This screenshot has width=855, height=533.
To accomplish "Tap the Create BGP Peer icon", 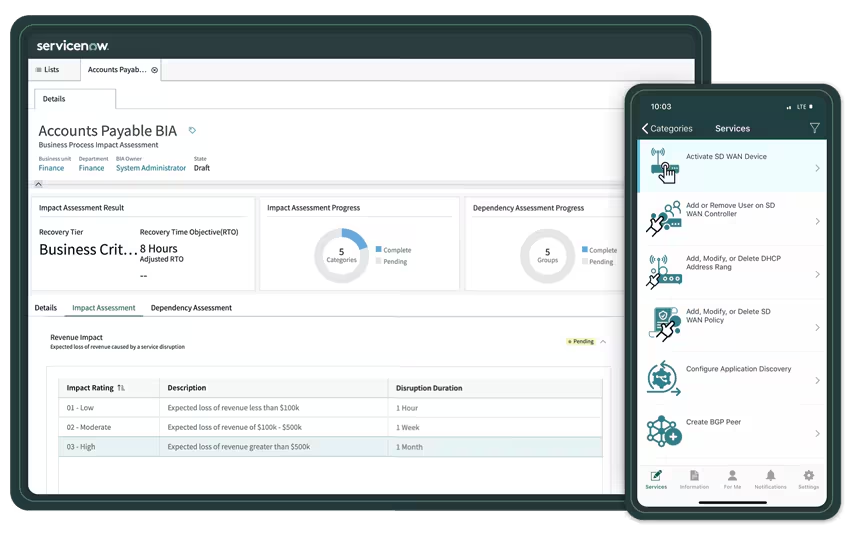I will (664, 430).
